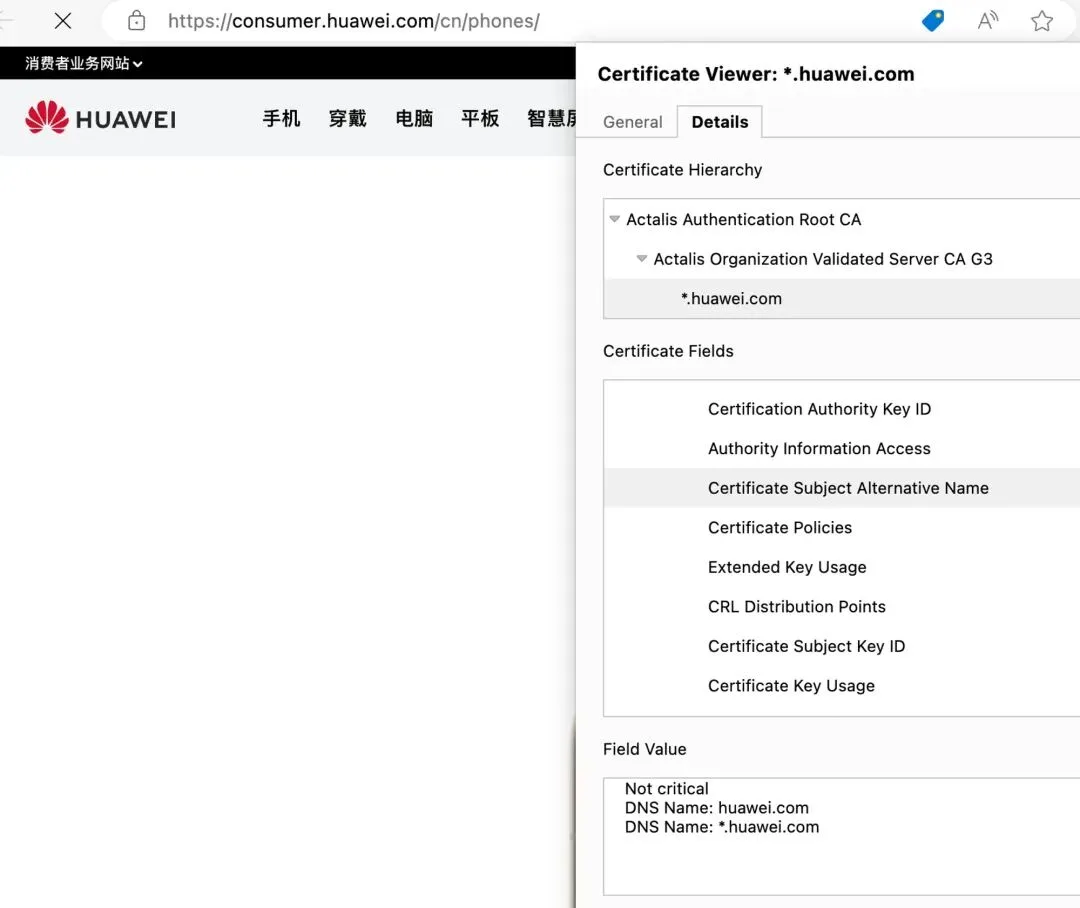Select Certificate Key Usage field

pos(842,685)
